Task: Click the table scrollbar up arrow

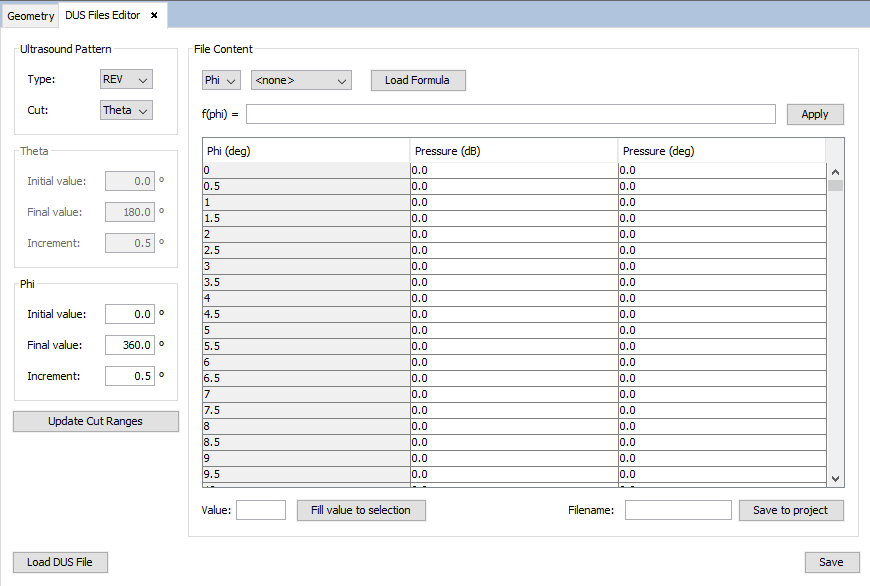Action: coord(835,171)
